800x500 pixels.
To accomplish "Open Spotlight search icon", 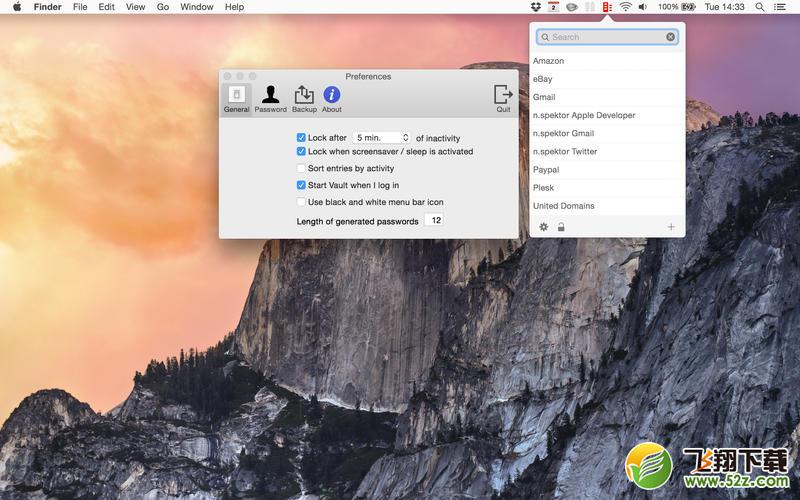I will pos(760,7).
